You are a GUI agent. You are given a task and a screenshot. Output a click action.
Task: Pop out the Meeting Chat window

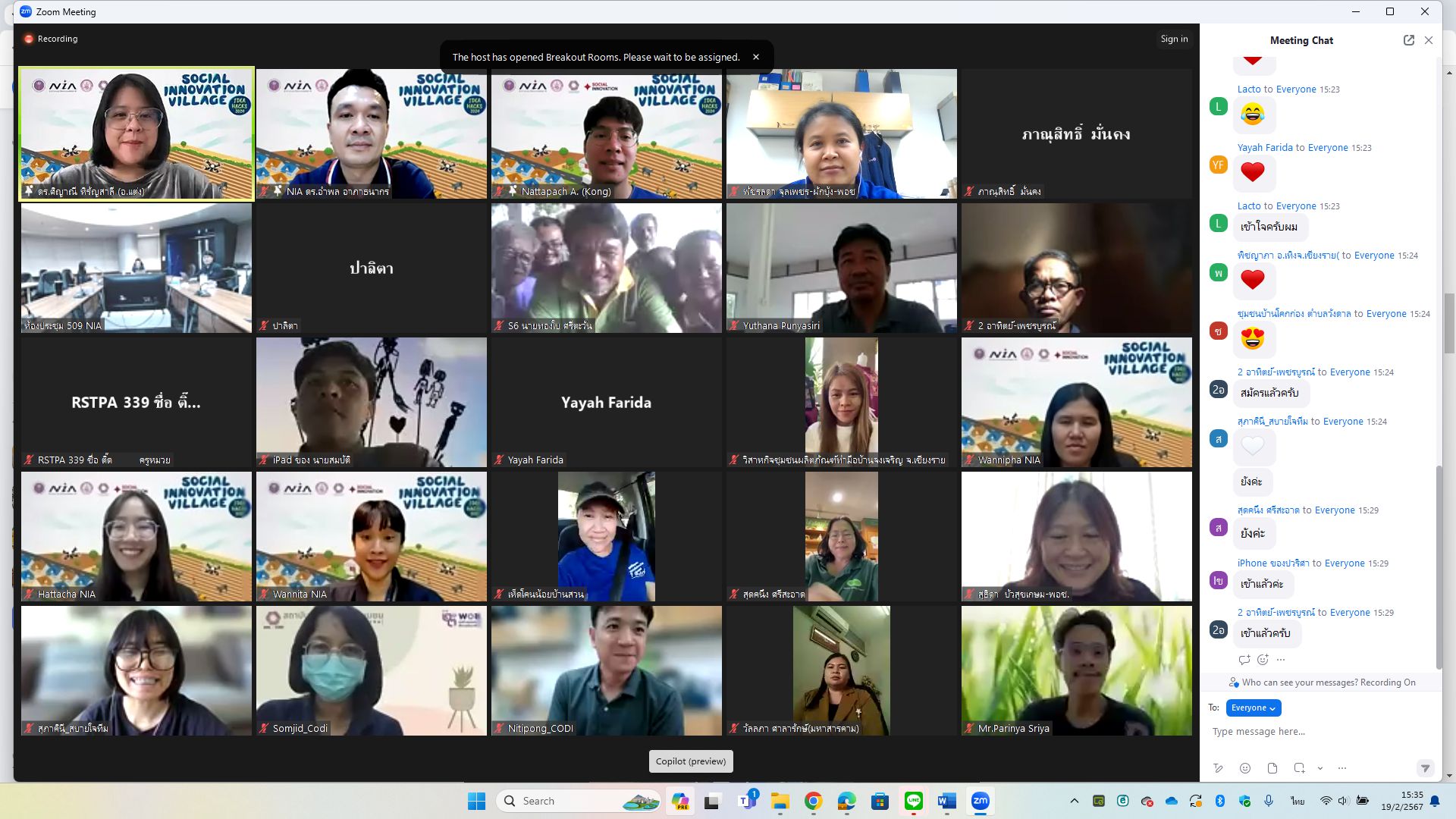tap(1408, 40)
